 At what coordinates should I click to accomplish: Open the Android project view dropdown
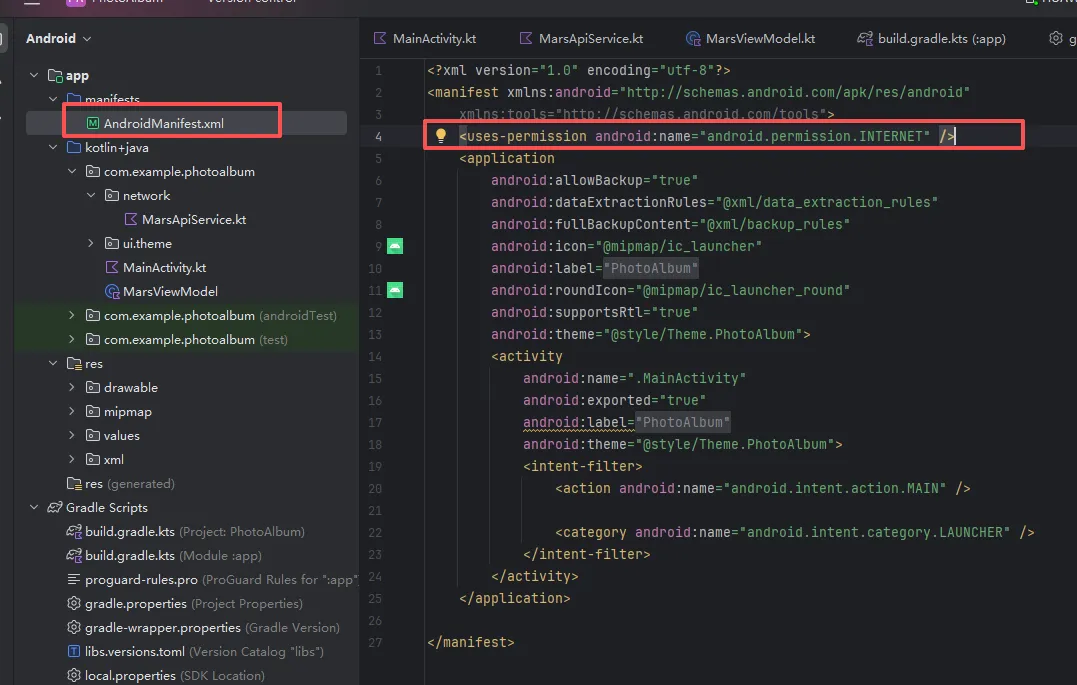point(58,38)
